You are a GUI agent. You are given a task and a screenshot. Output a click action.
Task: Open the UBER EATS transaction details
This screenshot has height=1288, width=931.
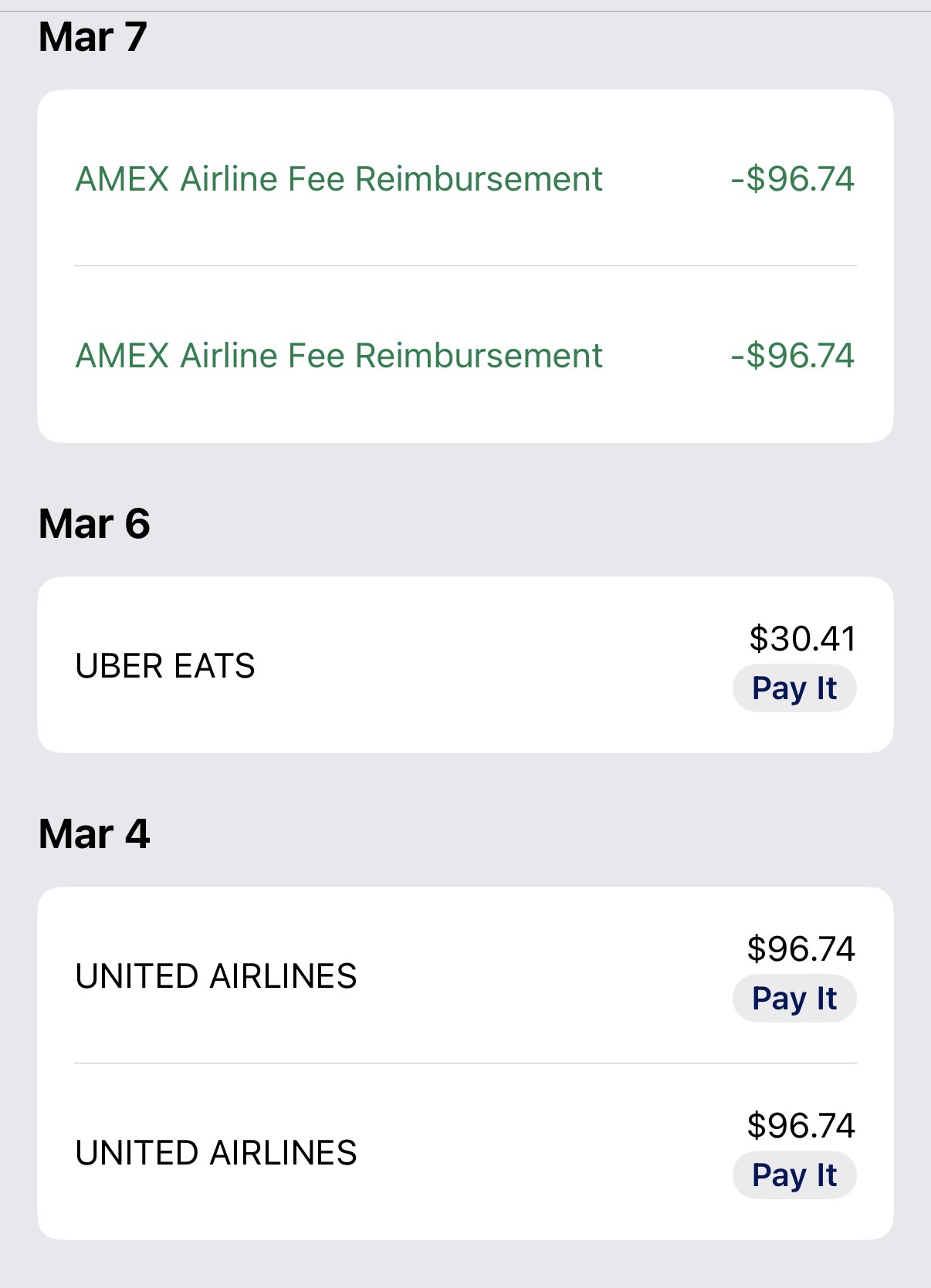pyautogui.click(x=165, y=666)
